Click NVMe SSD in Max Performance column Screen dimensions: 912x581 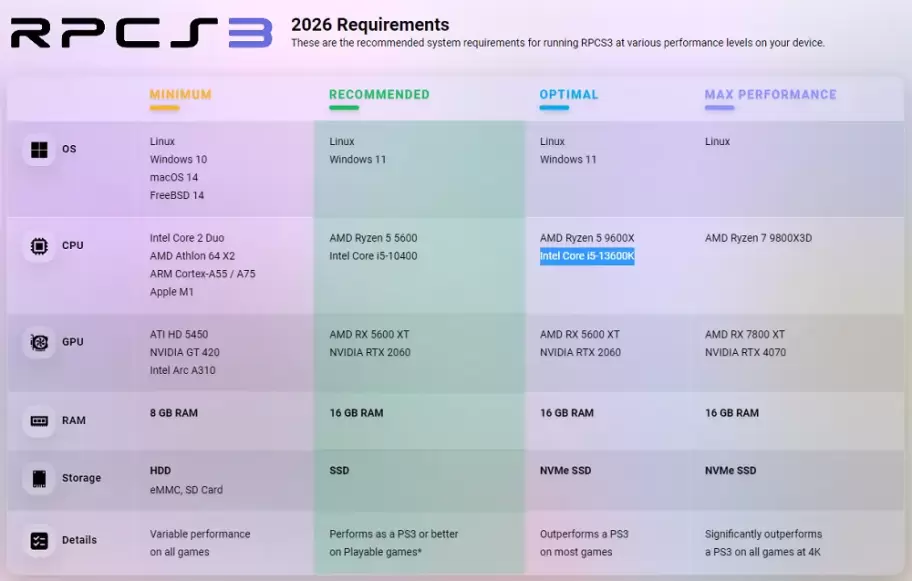tap(731, 470)
